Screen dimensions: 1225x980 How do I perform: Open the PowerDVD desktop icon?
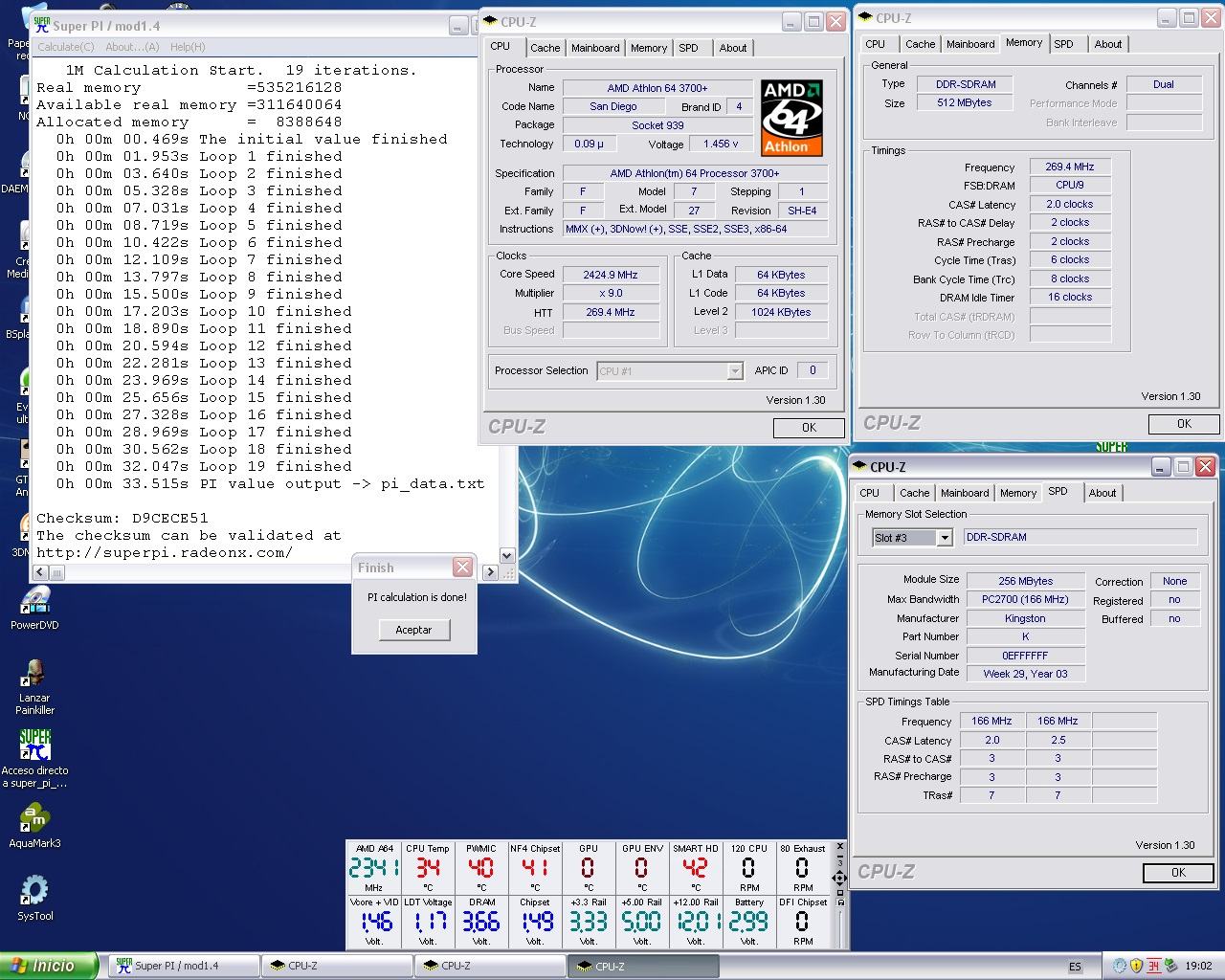tap(34, 601)
